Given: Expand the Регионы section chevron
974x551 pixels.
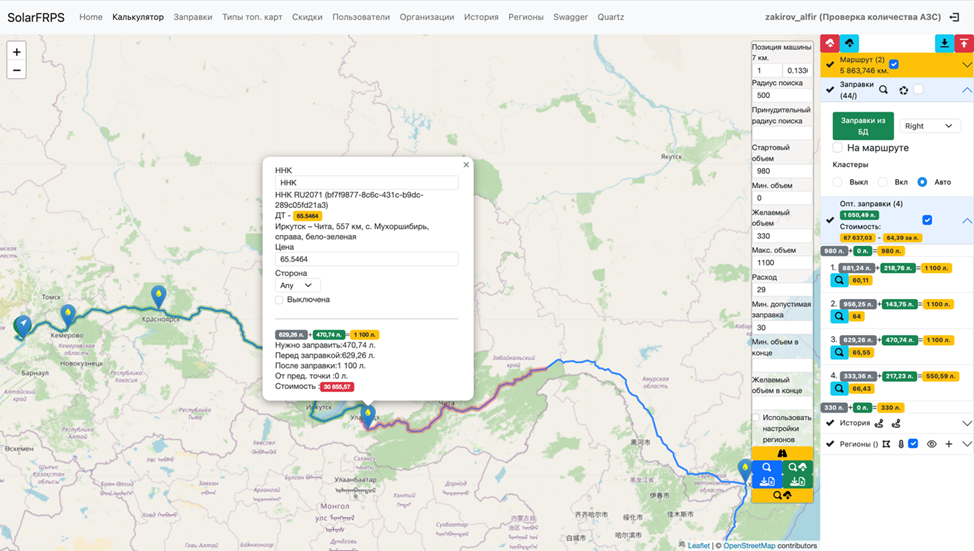Looking at the screenshot, I should tap(967, 444).
